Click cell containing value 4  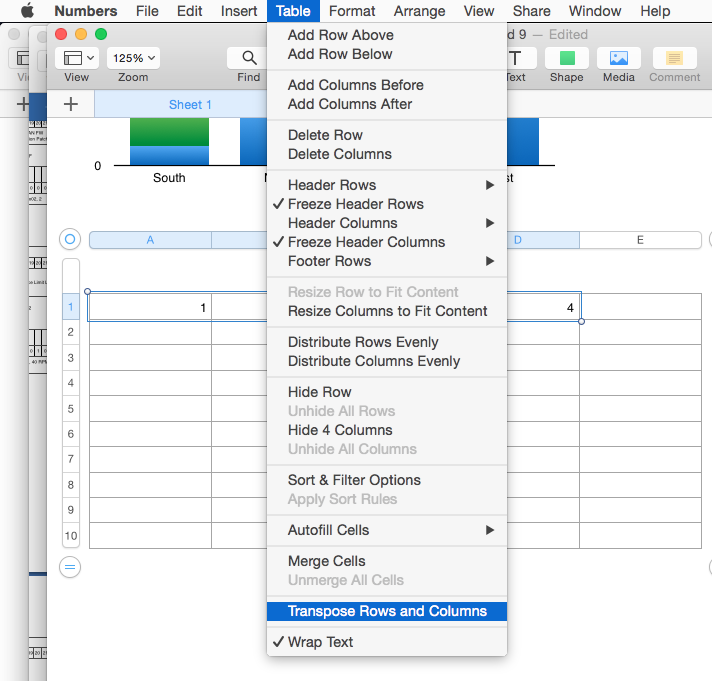(x=543, y=307)
